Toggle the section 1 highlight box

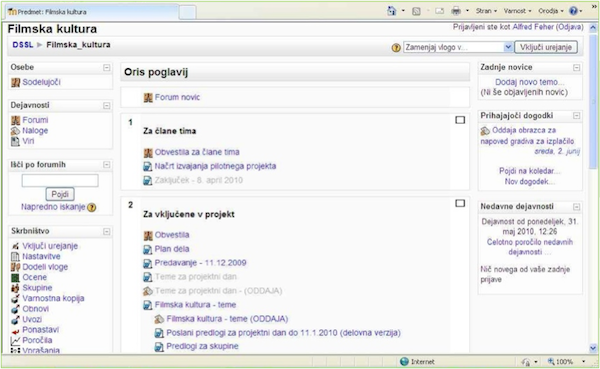[460, 120]
